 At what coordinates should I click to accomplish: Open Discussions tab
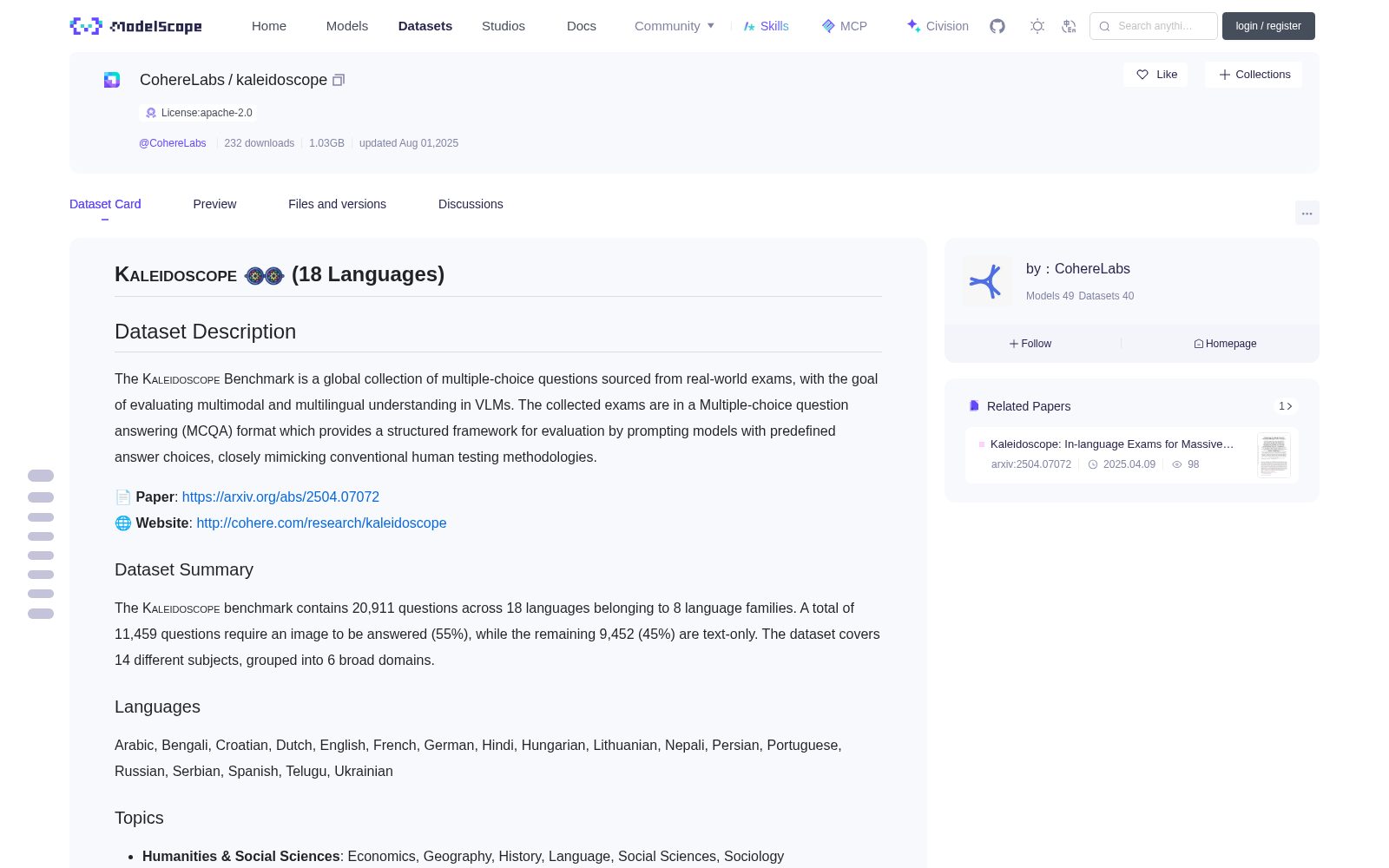471,204
